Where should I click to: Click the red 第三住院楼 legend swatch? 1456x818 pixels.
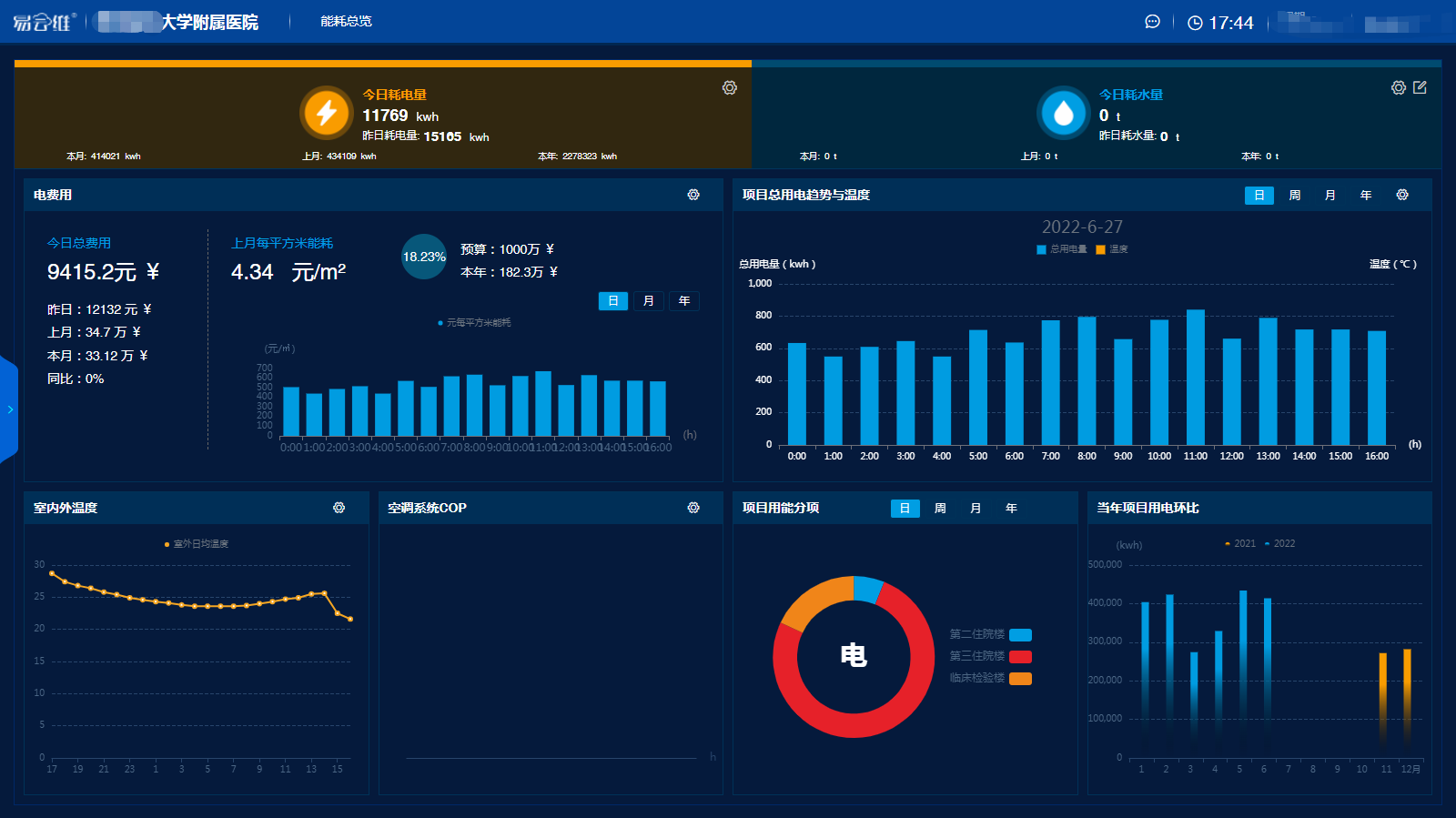1020,656
